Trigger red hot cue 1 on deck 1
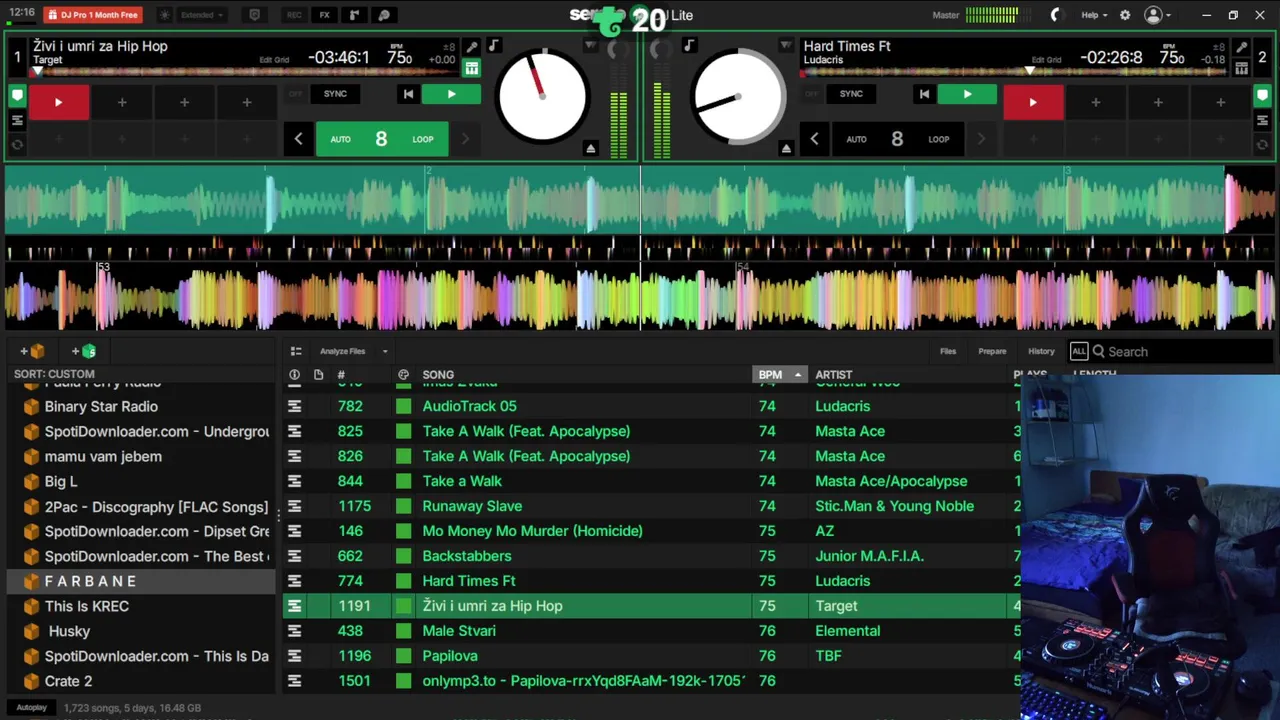 pos(58,102)
